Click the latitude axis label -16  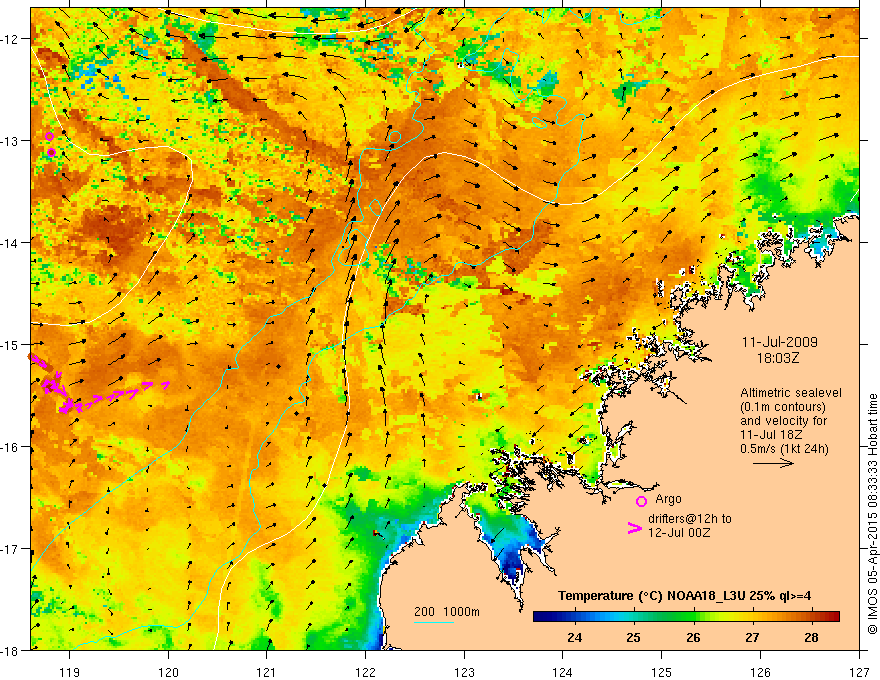point(11,447)
